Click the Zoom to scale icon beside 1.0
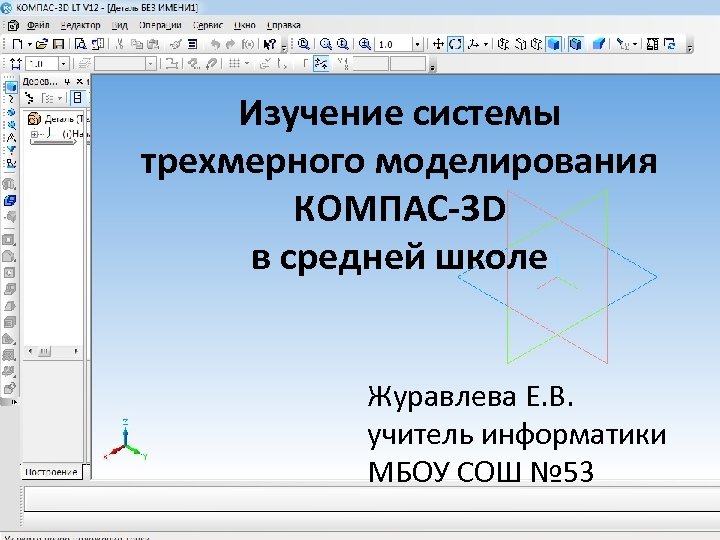 (x=365, y=44)
